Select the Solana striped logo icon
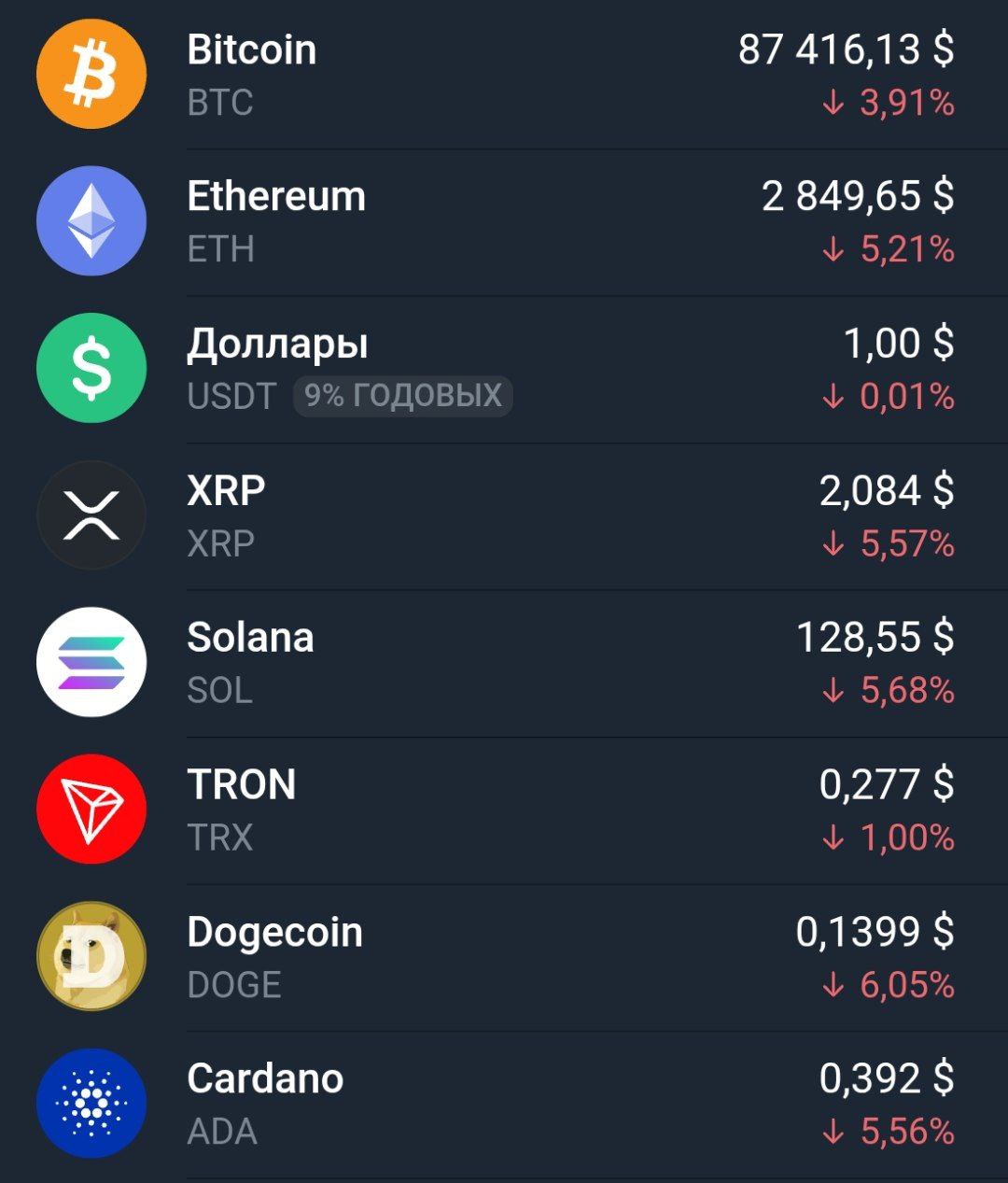Image resolution: width=1008 pixels, height=1183 pixels. (91, 662)
